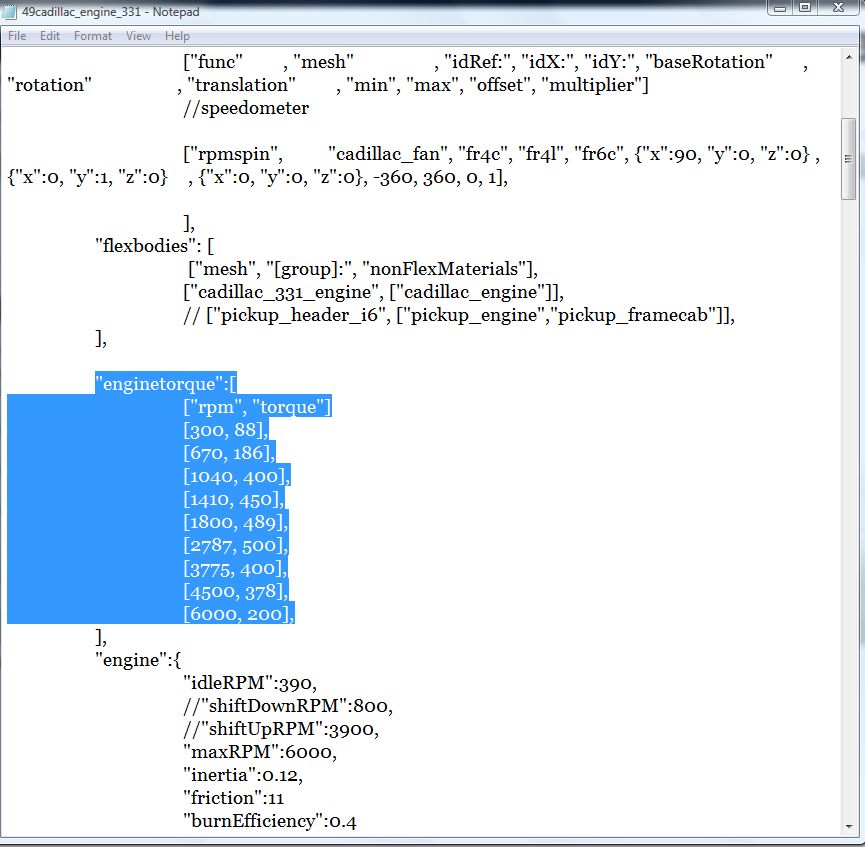The height and width of the screenshot is (847, 865).
Task: Open the Help menu
Action: coord(177,36)
